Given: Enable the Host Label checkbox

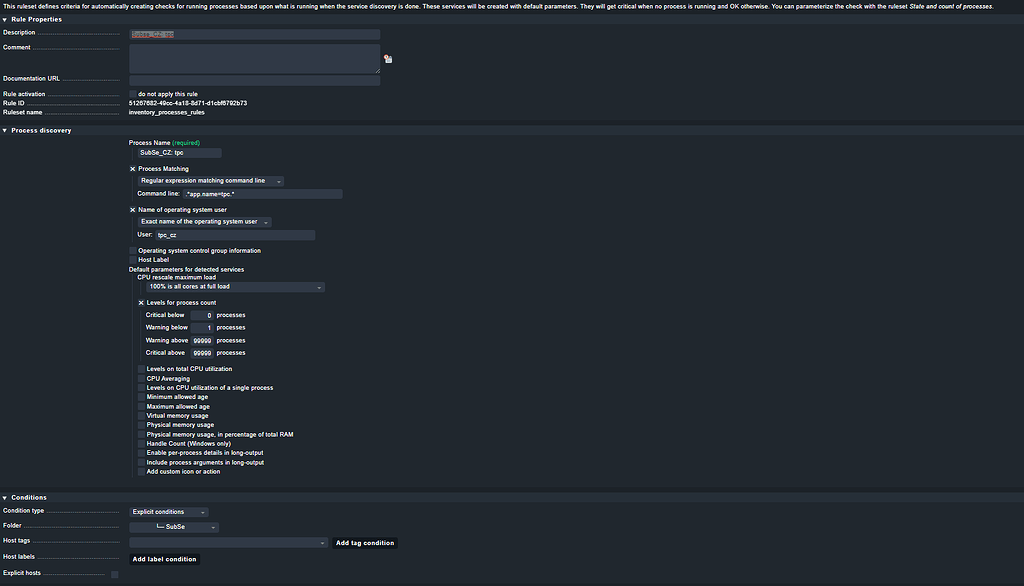Looking at the screenshot, I should (x=131, y=259).
